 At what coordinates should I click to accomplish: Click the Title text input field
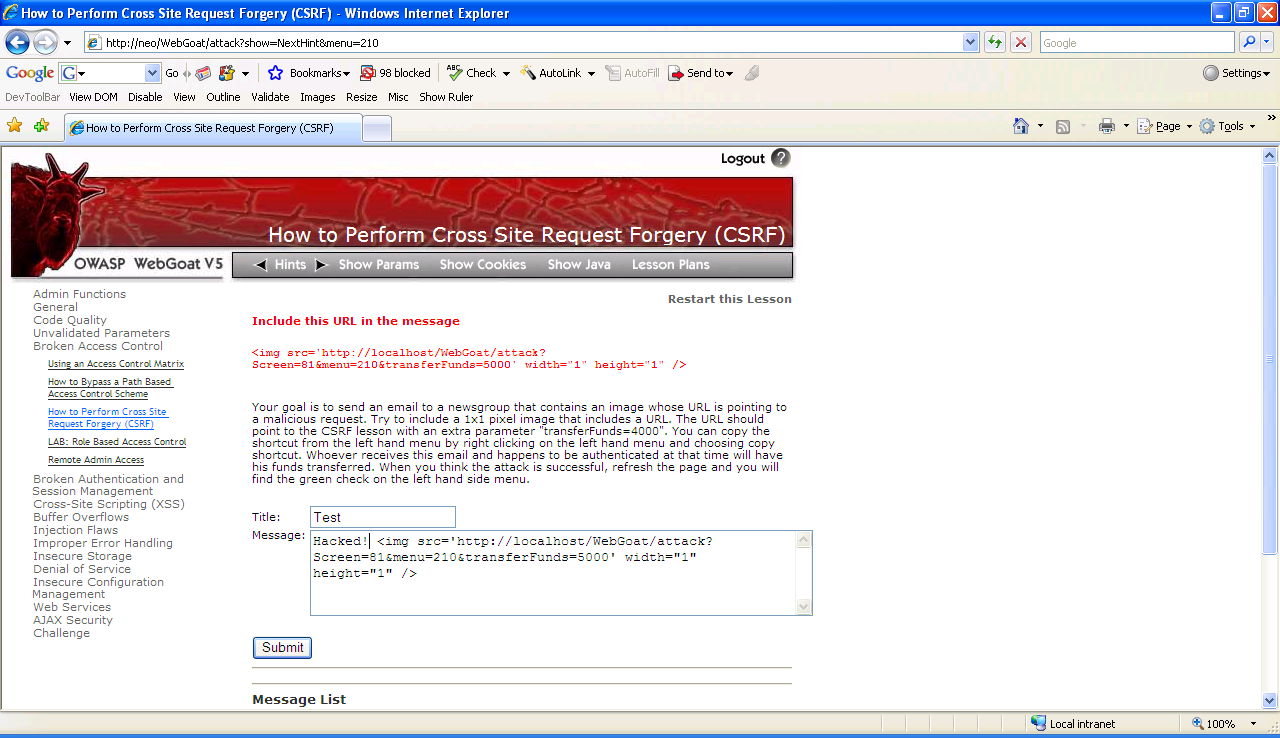click(x=382, y=517)
